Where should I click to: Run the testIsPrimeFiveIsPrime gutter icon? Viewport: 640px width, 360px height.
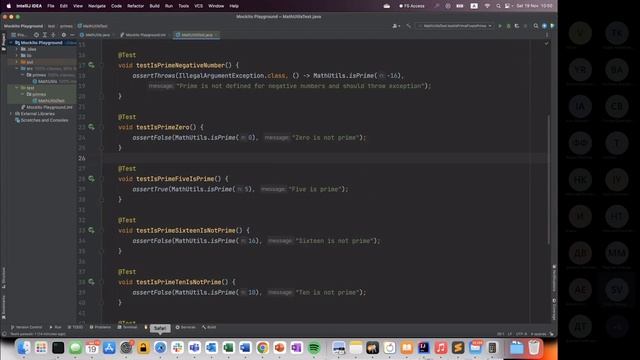tap(91, 179)
